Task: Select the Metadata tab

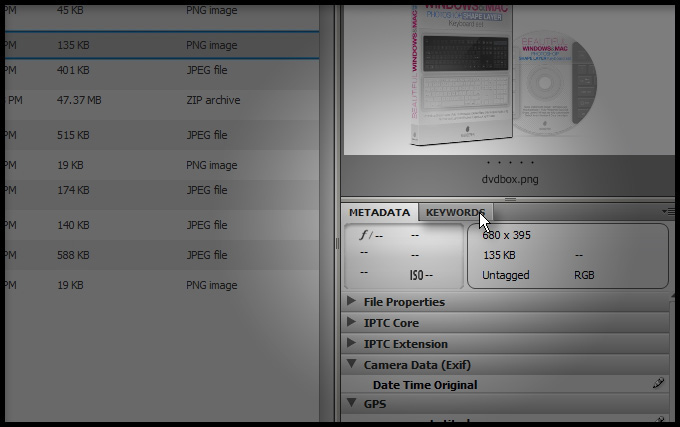Action: (x=379, y=212)
